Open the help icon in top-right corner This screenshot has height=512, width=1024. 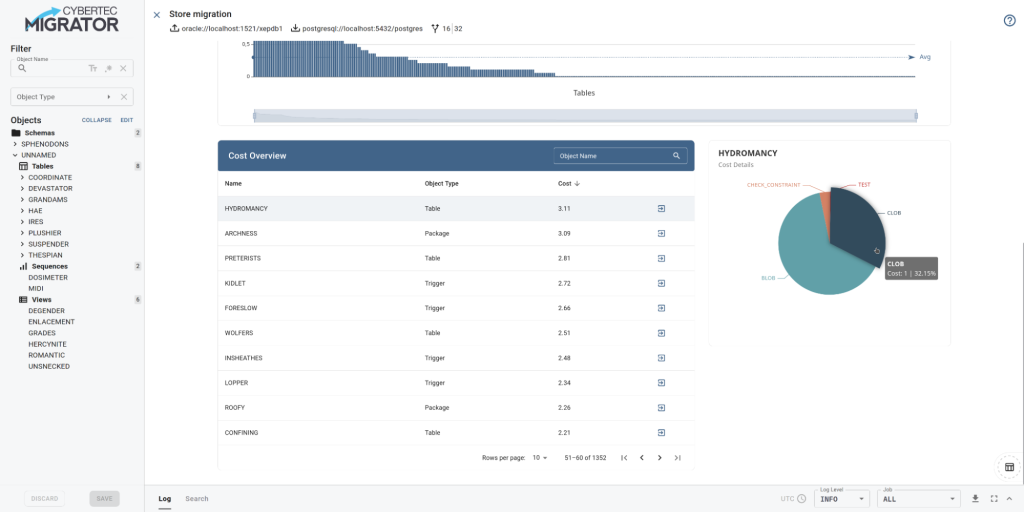click(1009, 21)
